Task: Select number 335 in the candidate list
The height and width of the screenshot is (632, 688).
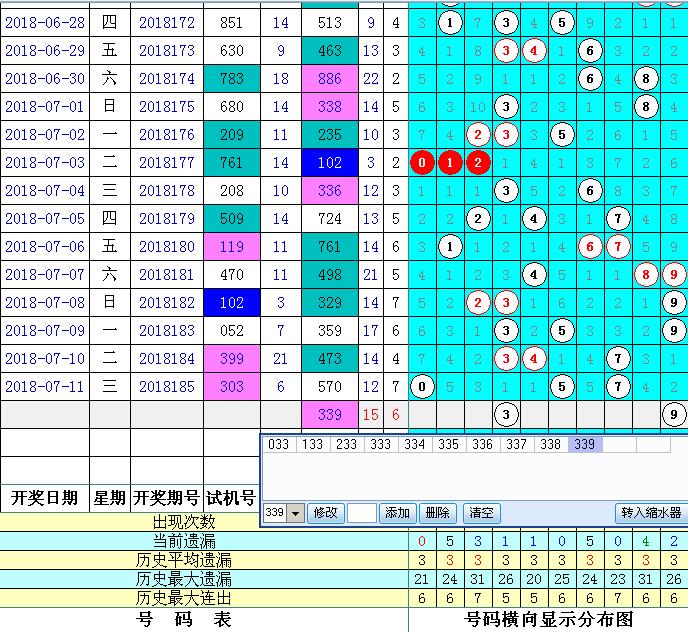Action: tap(448, 444)
